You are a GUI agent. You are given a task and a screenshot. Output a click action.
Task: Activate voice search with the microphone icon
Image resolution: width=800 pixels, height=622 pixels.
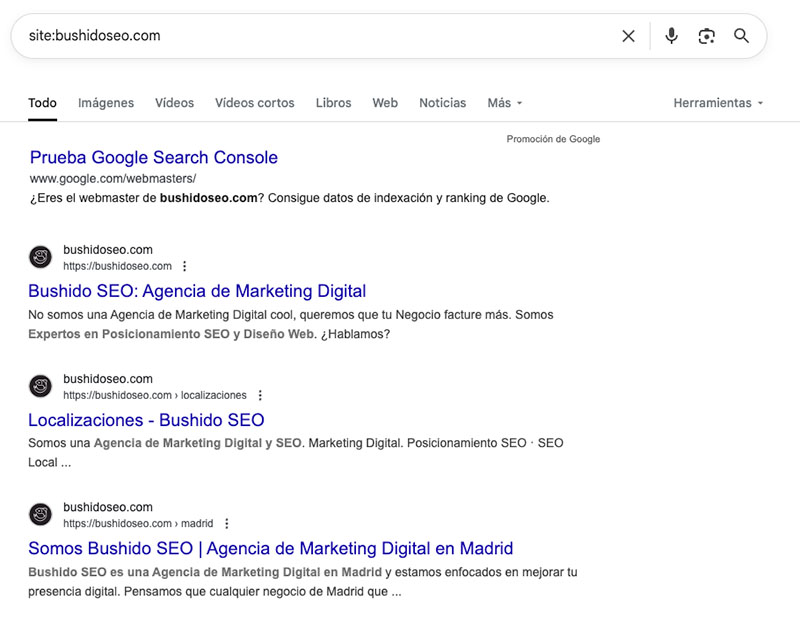(670, 36)
